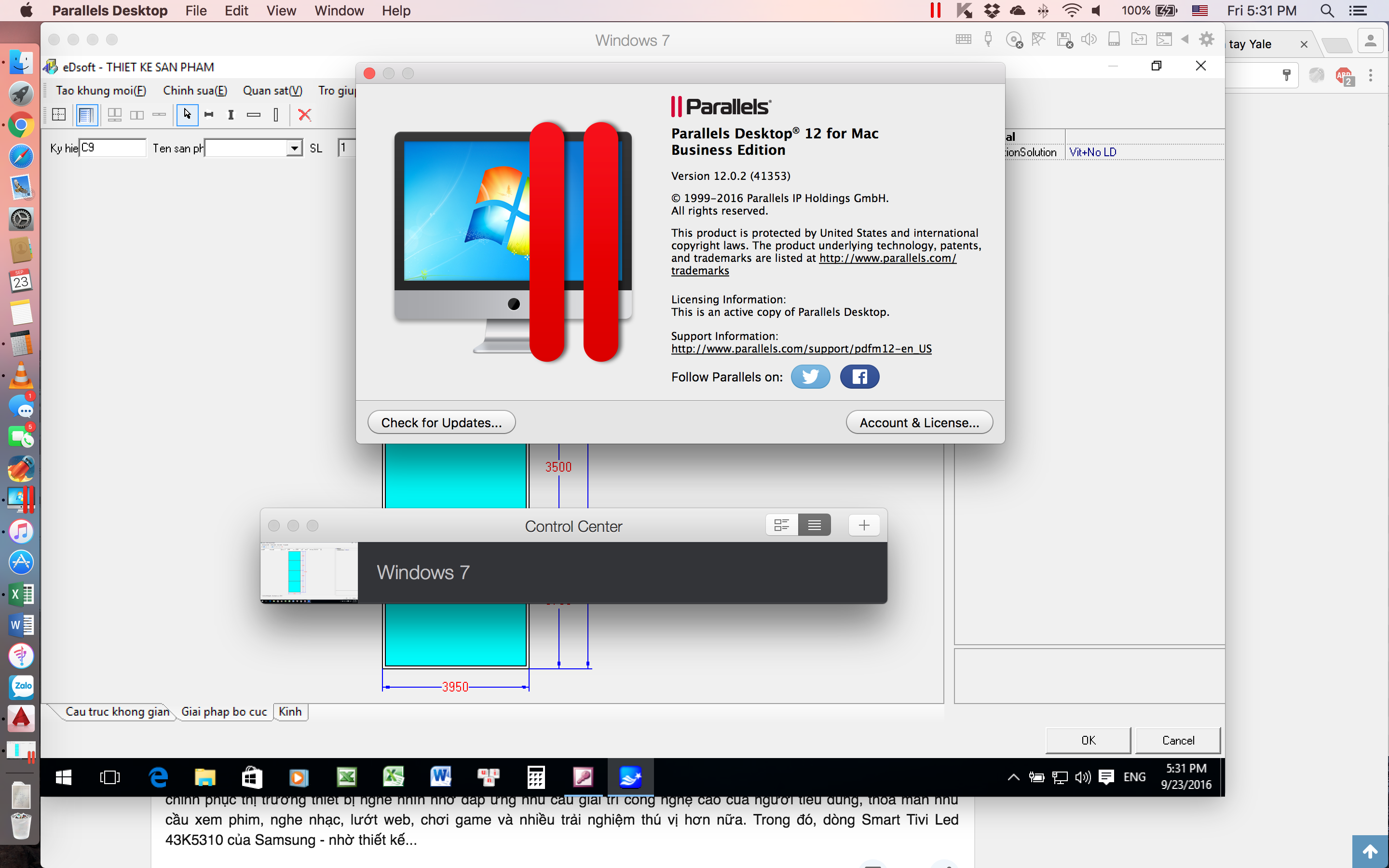Click the Parallels Desktop icon in Windows taskbar
Image resolution: width=1389 pixels, height=868 pixels.
(630, 777)
